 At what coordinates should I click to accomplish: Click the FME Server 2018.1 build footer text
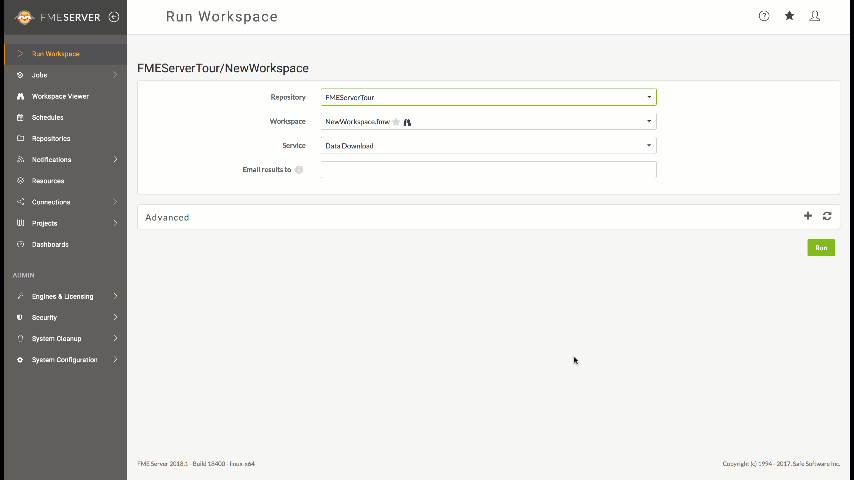pyautogui.click(x=196, y=464)
